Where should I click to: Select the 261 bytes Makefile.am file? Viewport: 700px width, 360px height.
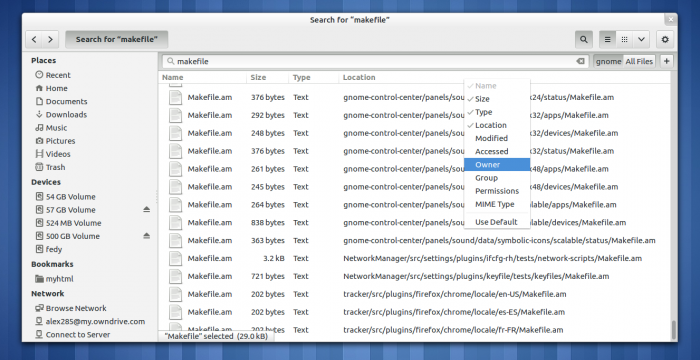(414, 169)
